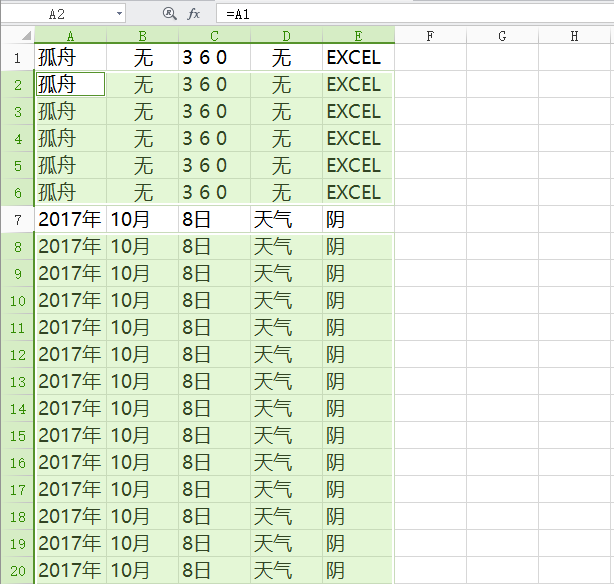Viewport: 614px width, 584px height.
Task: Click cell A7 containing 2017年
Action: click(71, 219)
